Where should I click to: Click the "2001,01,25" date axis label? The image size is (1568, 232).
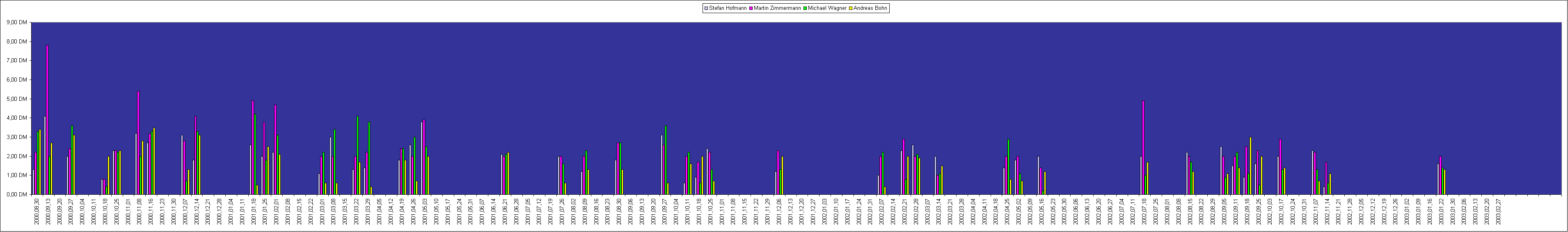tap(266, 212)
